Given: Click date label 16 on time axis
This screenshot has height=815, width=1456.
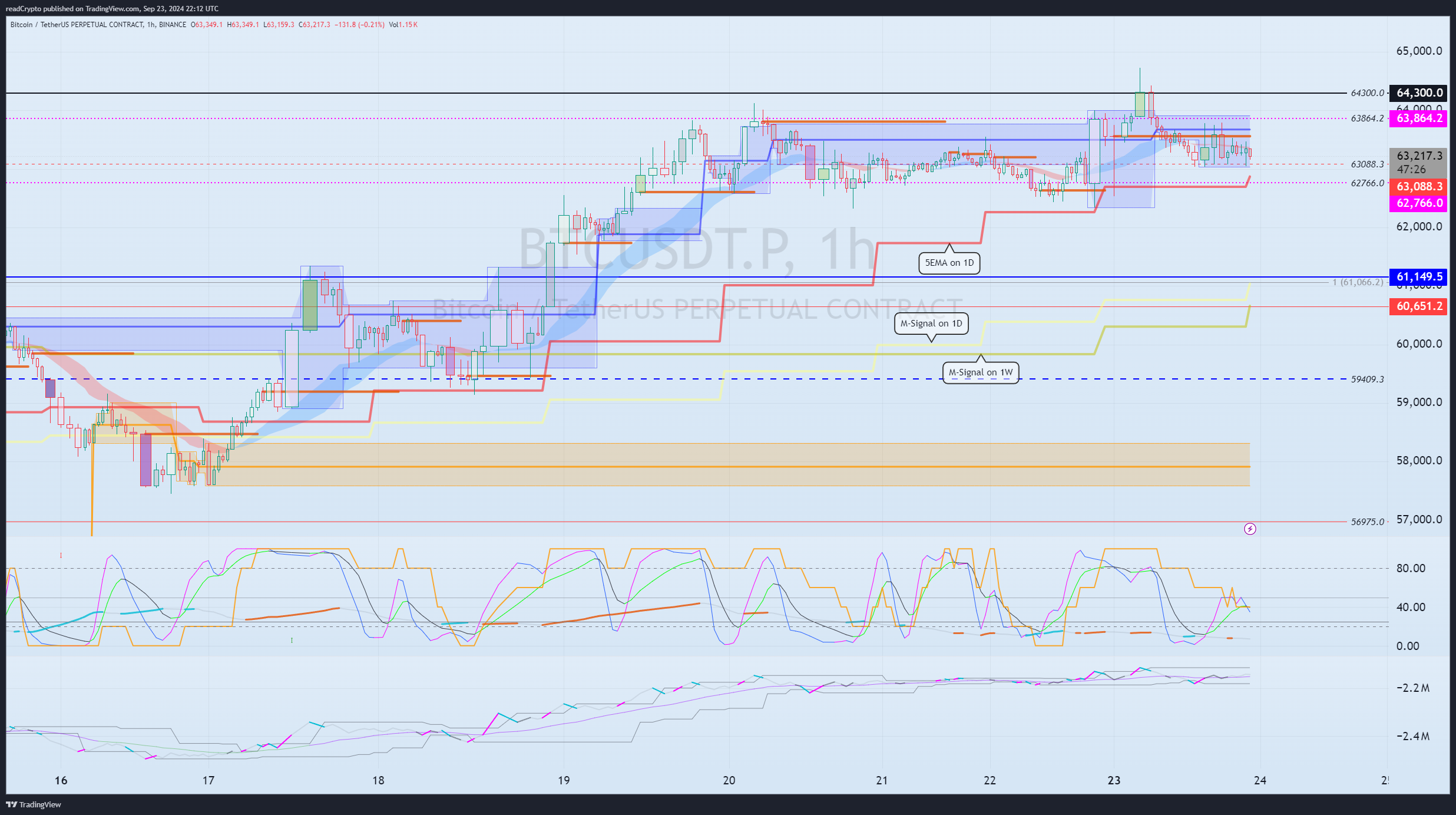Looking at the screenshot, I should 61,780.
